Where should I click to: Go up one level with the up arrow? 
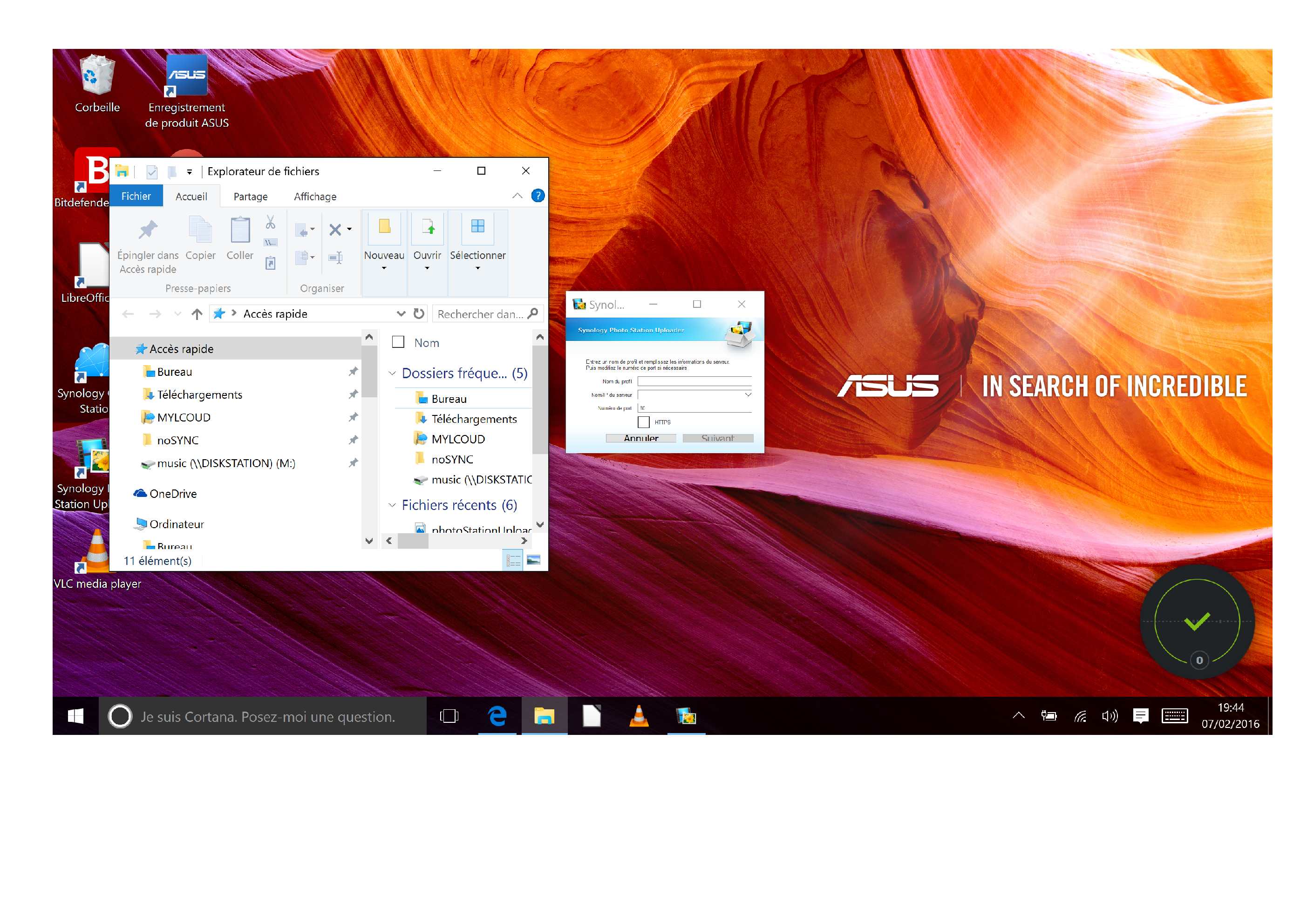pyautogui.click(x=197, y=314)
